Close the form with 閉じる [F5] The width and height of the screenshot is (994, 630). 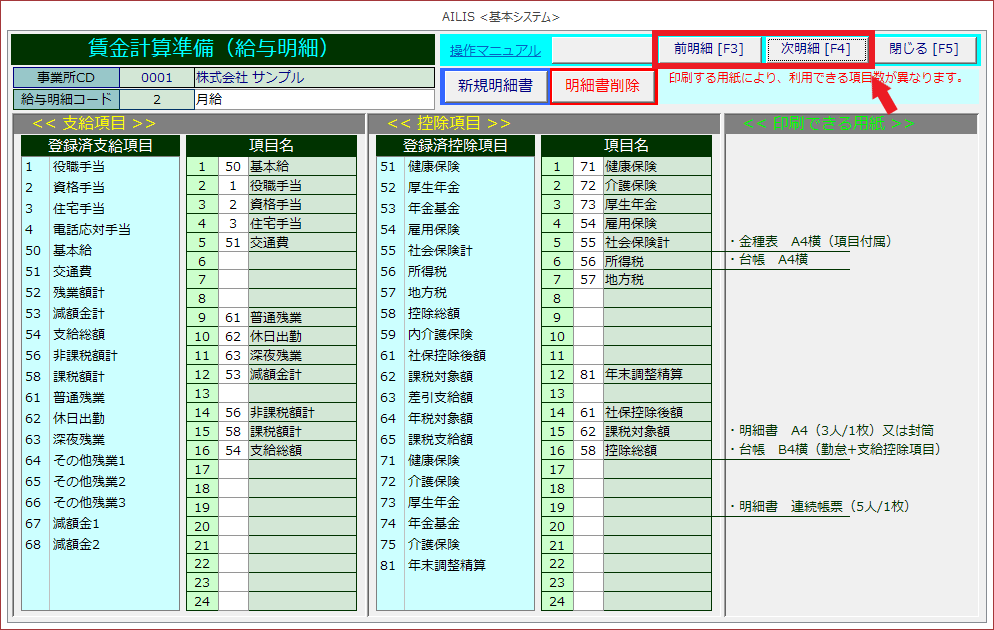tap(923, 48)
